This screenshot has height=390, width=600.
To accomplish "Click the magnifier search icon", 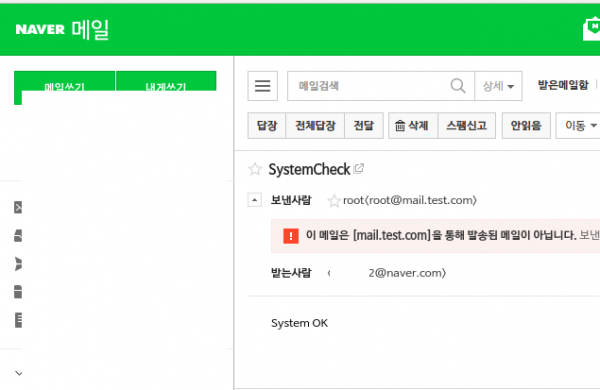I will [458, 86].
